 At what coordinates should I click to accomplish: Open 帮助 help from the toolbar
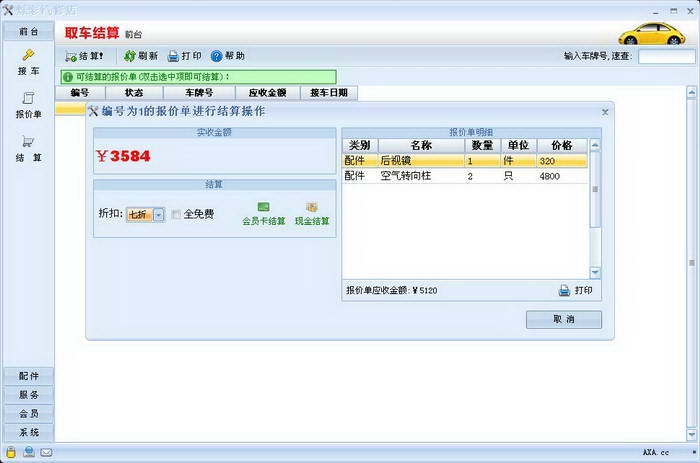coord(228,56)
